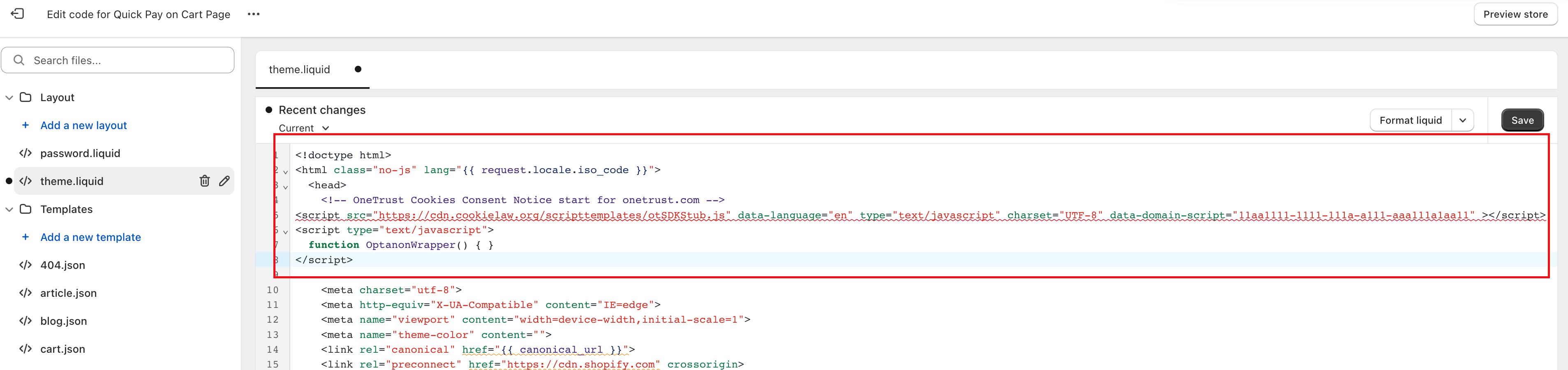Select theme.liquid in the file tree
This screenshot has width=1568, height=370.
[x=72, y=181]
